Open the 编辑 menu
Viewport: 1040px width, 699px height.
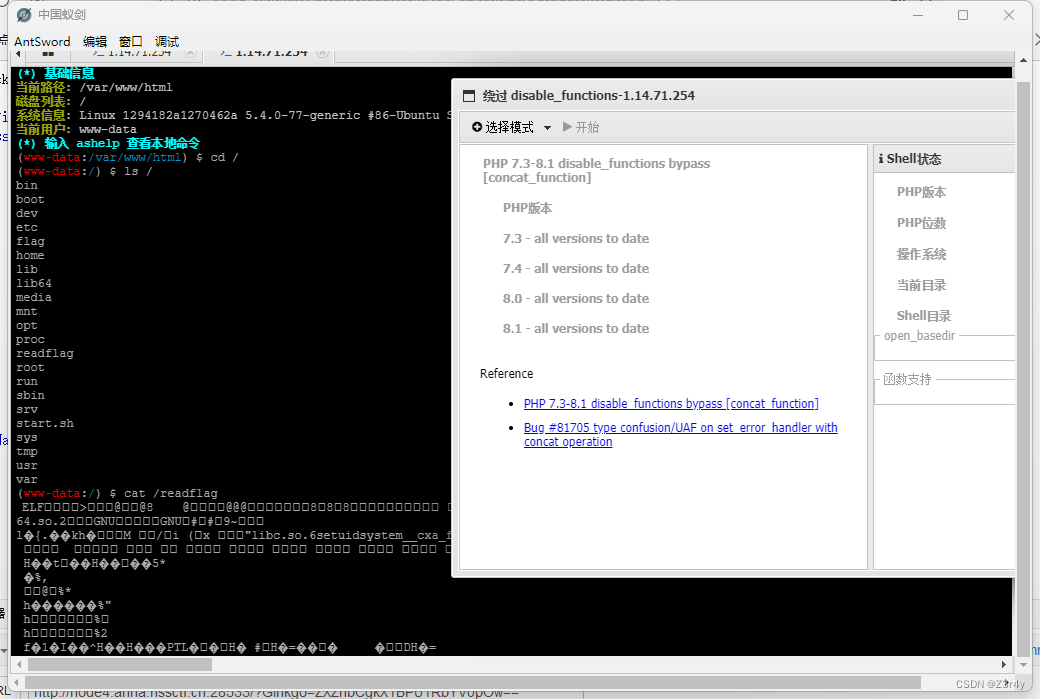(95, 41)
